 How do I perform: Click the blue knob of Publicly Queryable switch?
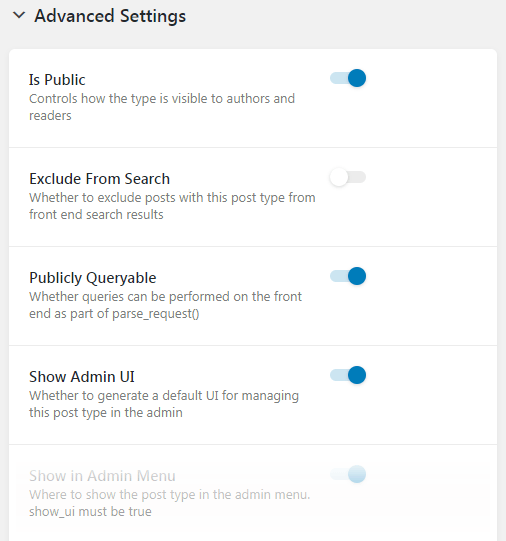(357, 276)
